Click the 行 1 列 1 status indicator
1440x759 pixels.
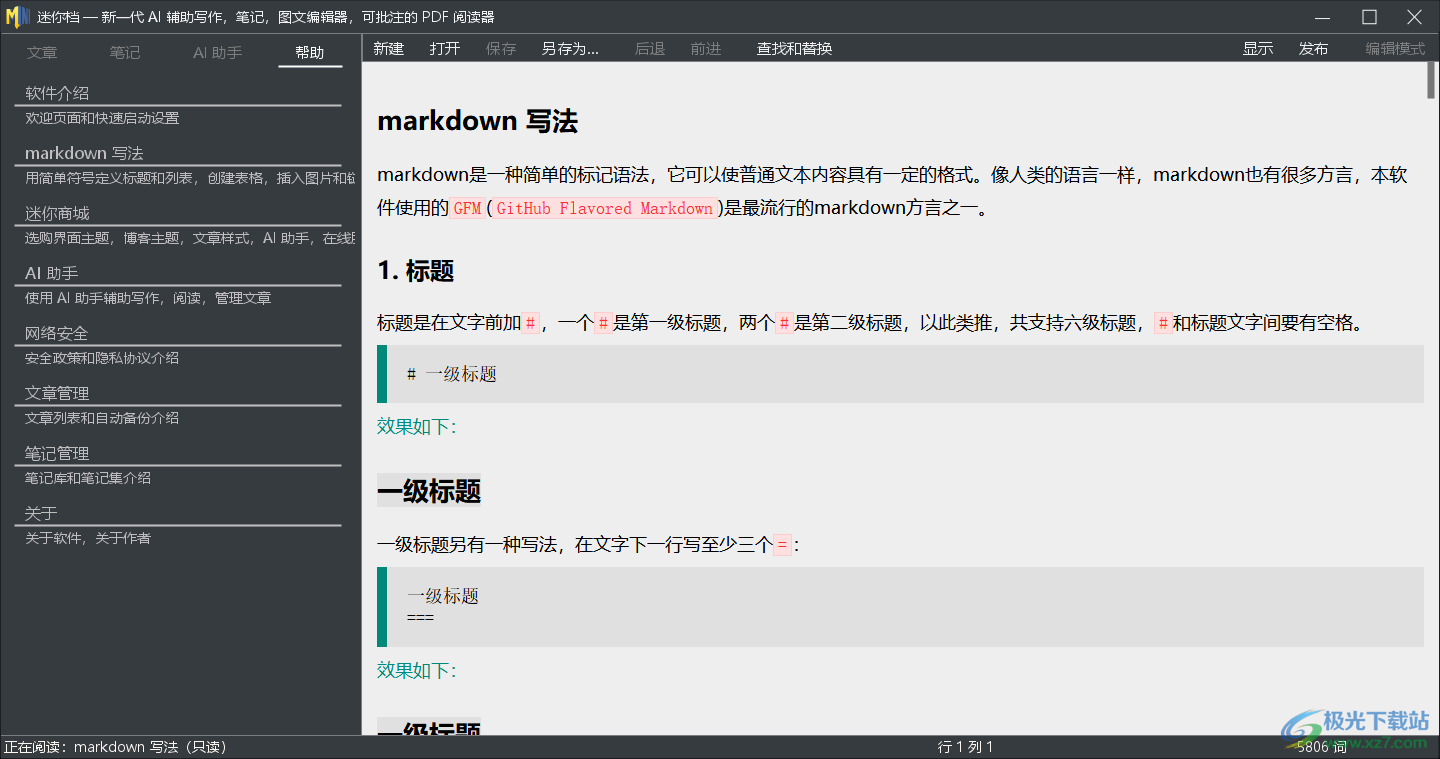pos(965,747)
